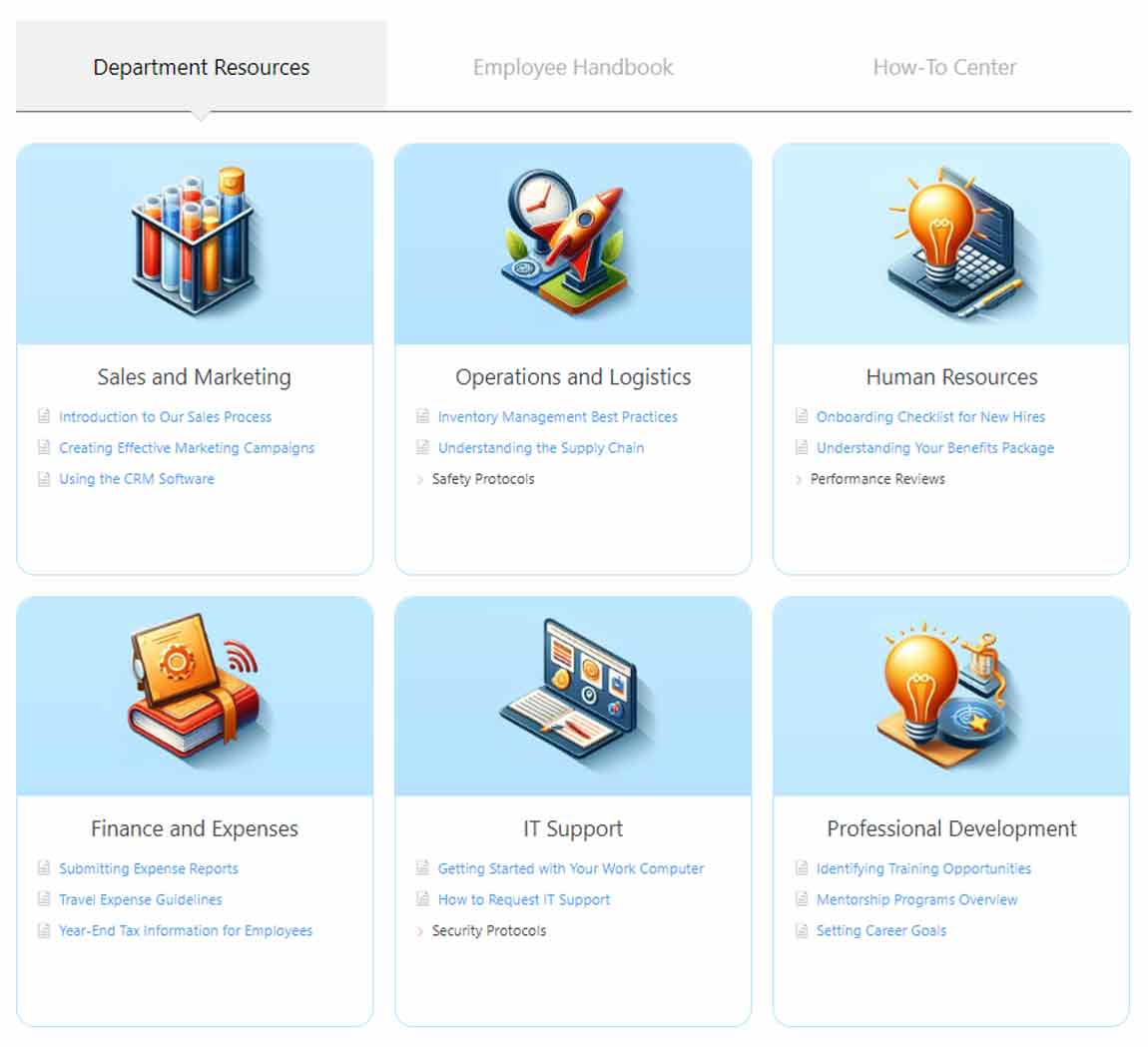
Task: Open the How-To Center tab
Action: coord(944,68)
